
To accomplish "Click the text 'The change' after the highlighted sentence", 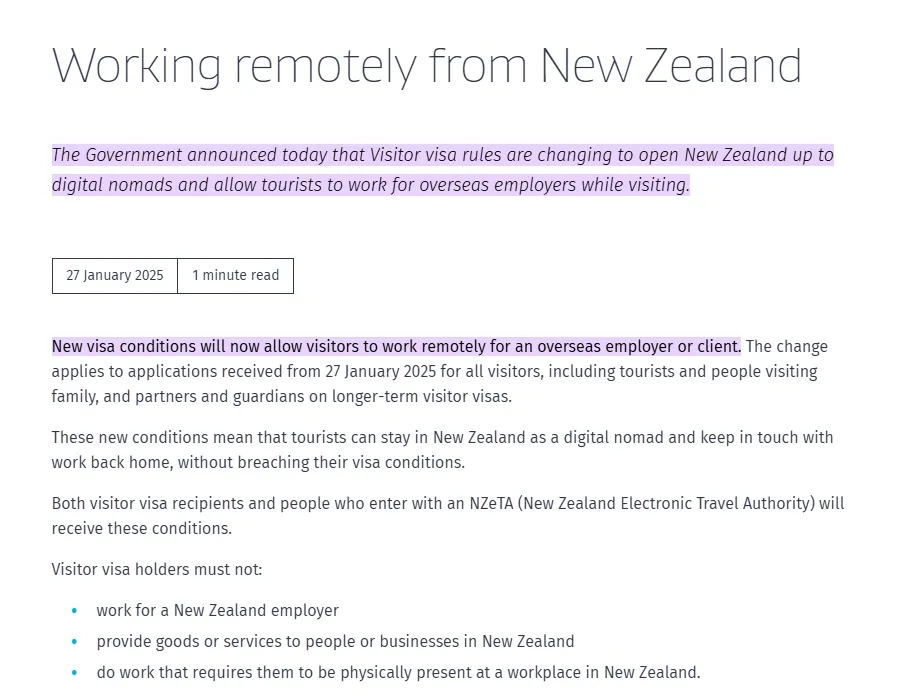I will (786, 347).
